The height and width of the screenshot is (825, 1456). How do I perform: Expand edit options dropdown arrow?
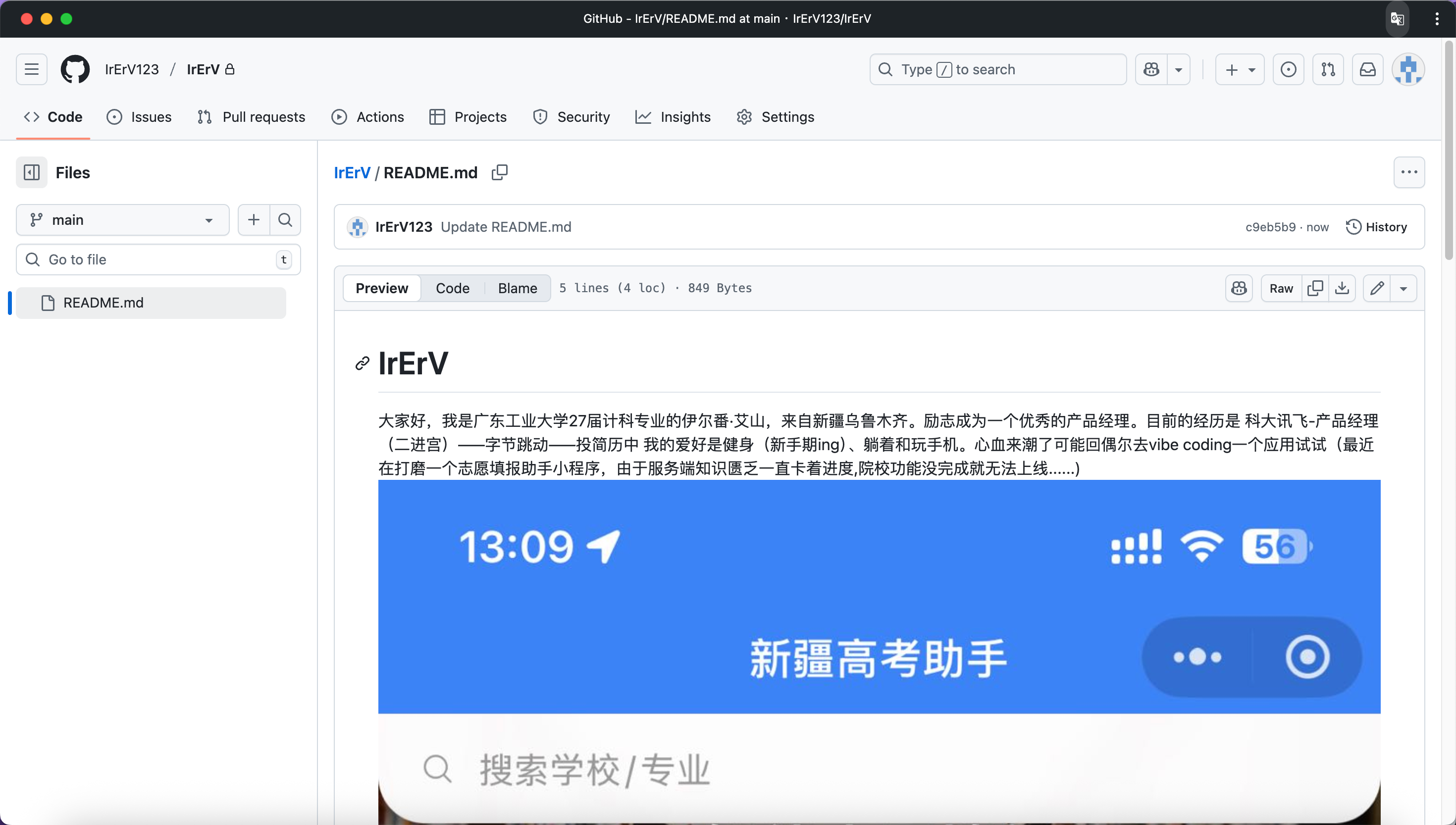pos(1404,288)
